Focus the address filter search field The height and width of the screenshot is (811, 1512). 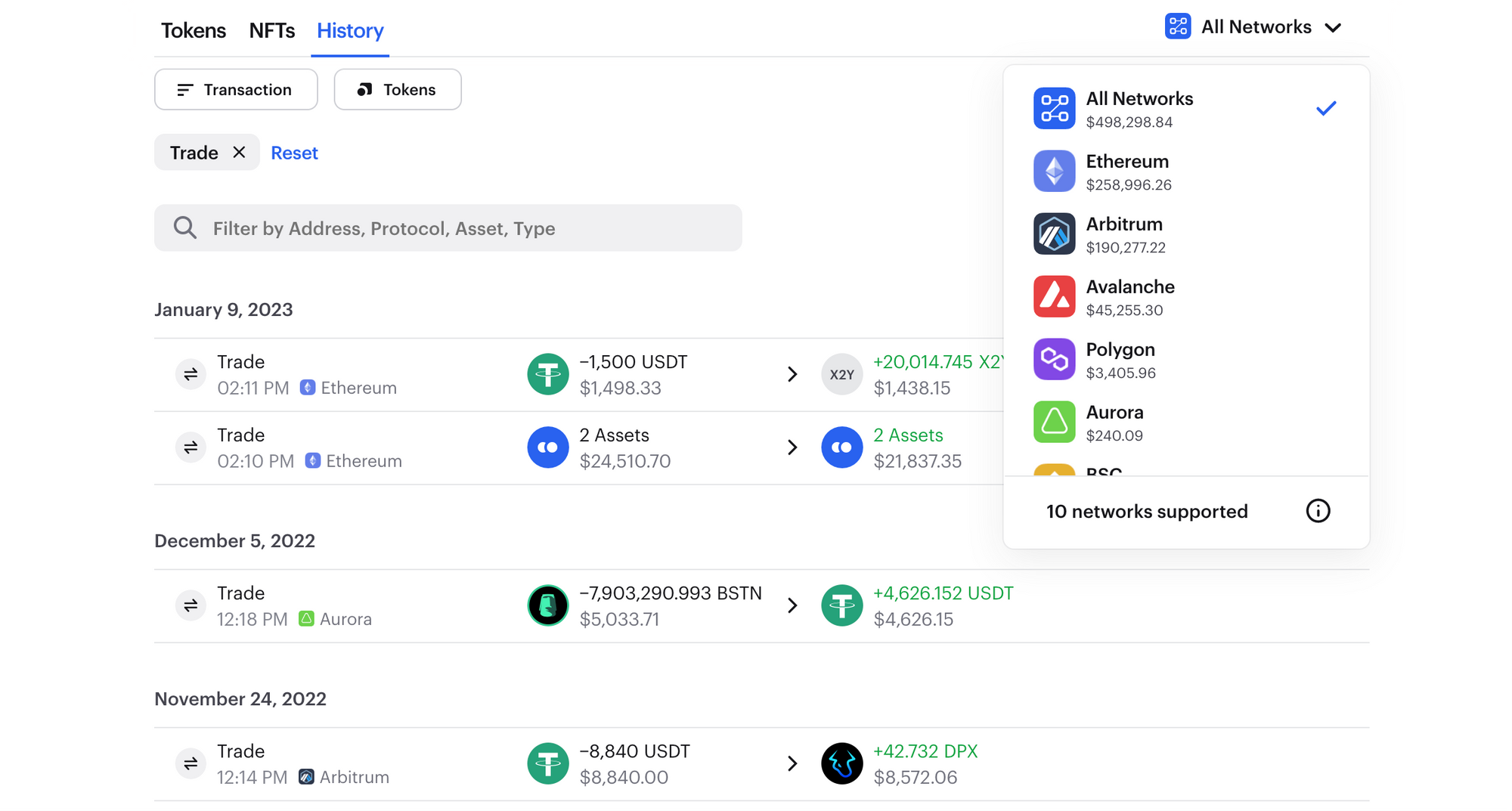pos(448,228)
